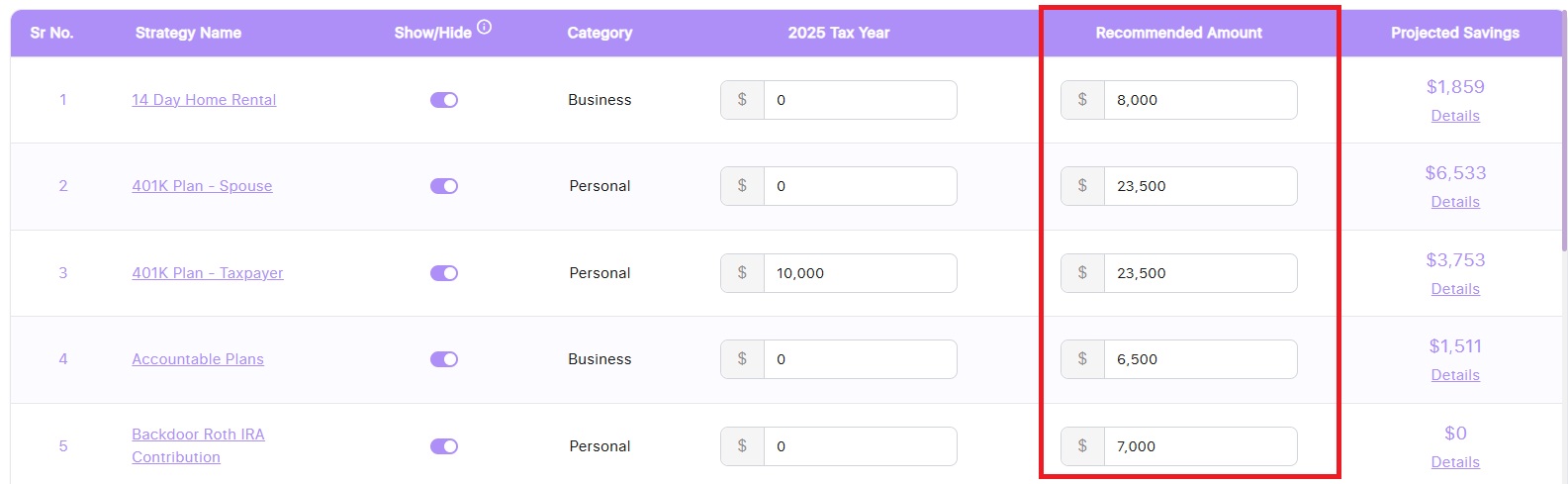View Details for $3,753 projected savings
Image resolution: width=1568 pixels, height=484 pixels.
1455,289
